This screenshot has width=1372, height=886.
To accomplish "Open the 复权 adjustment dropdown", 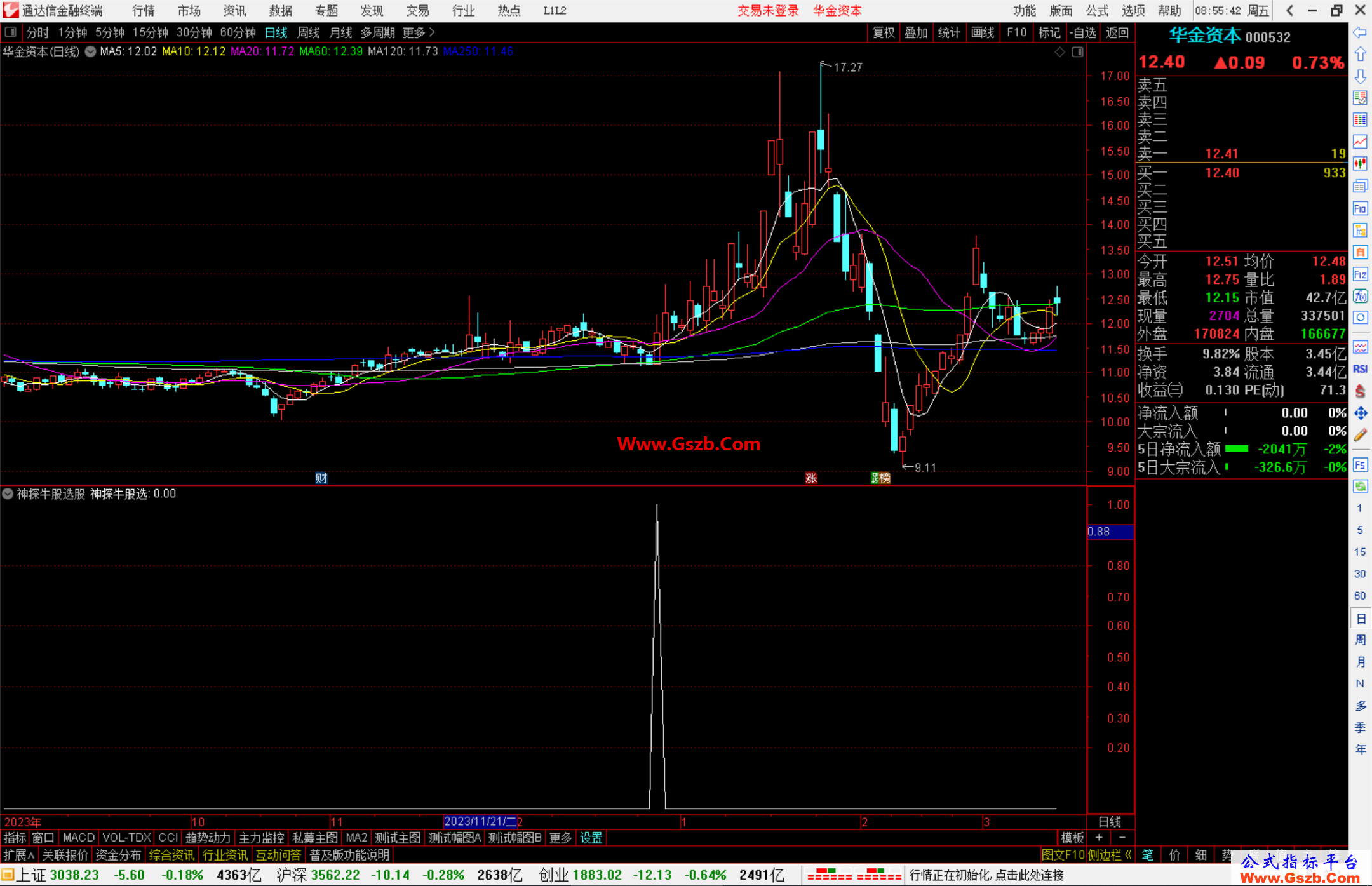I will [x=884, y=32].
